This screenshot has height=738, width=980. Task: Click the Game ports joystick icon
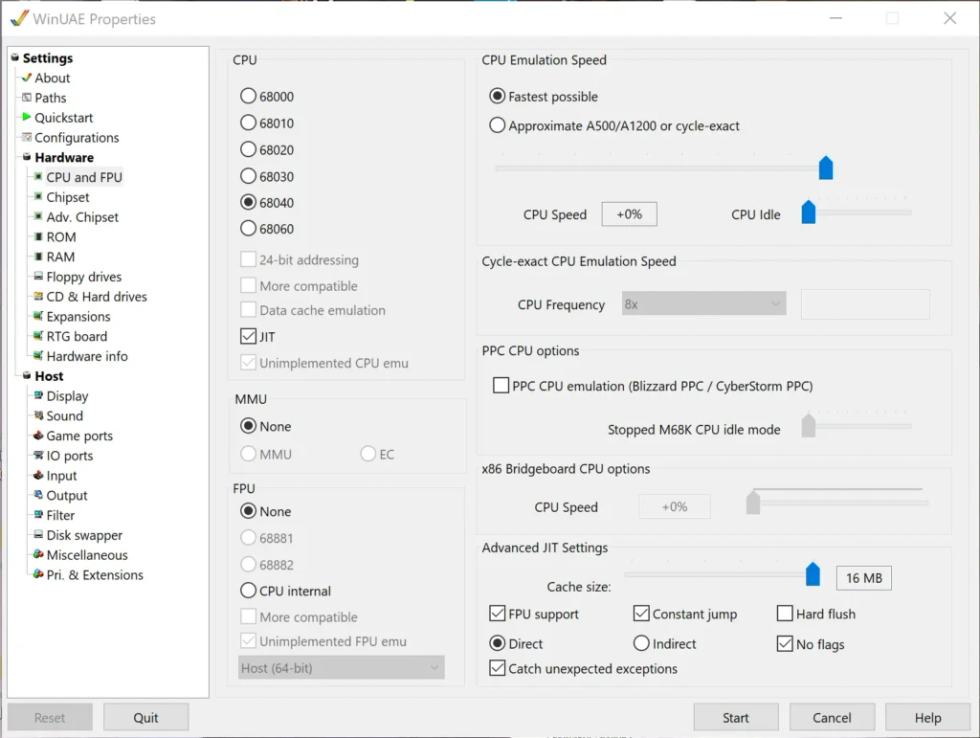[x=38, y=436]
